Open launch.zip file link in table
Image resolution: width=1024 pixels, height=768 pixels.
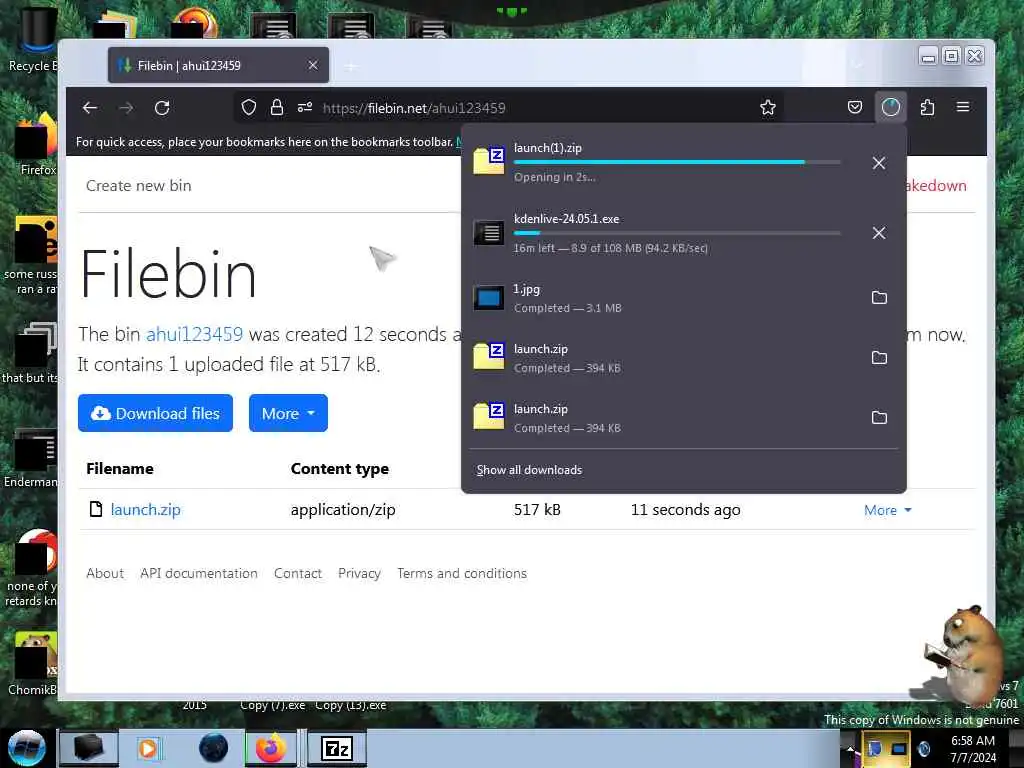click(146, 510)
